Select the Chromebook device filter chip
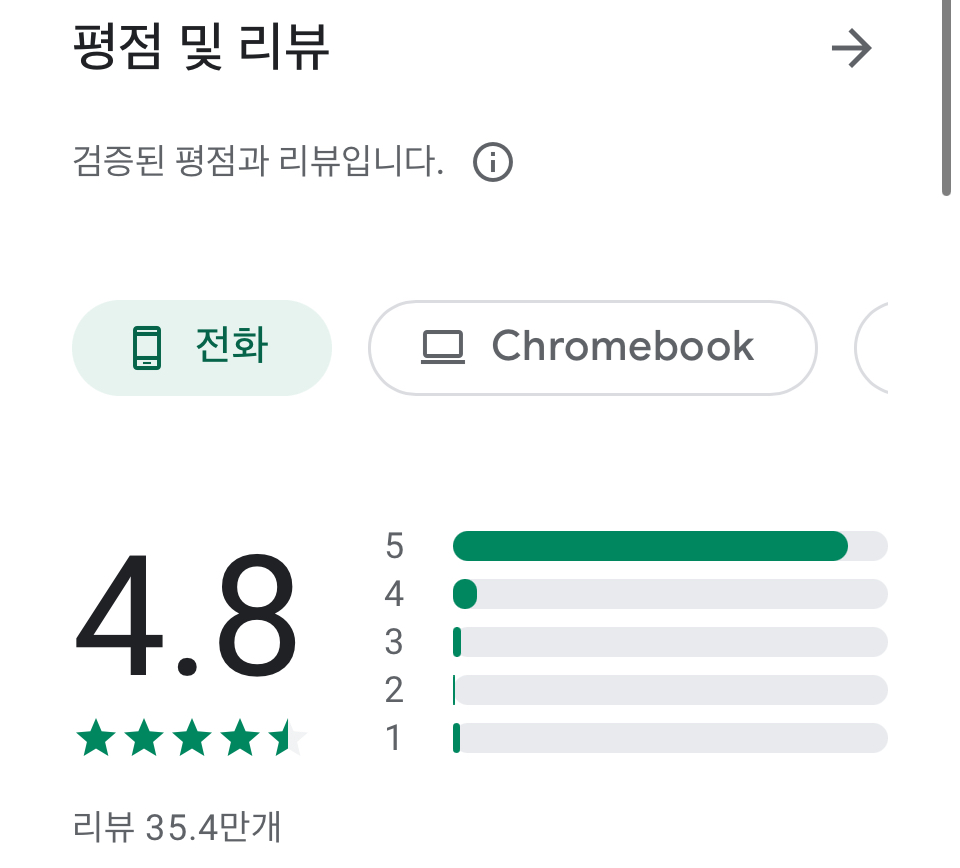960x868 pixels. [x=593, y=348]
